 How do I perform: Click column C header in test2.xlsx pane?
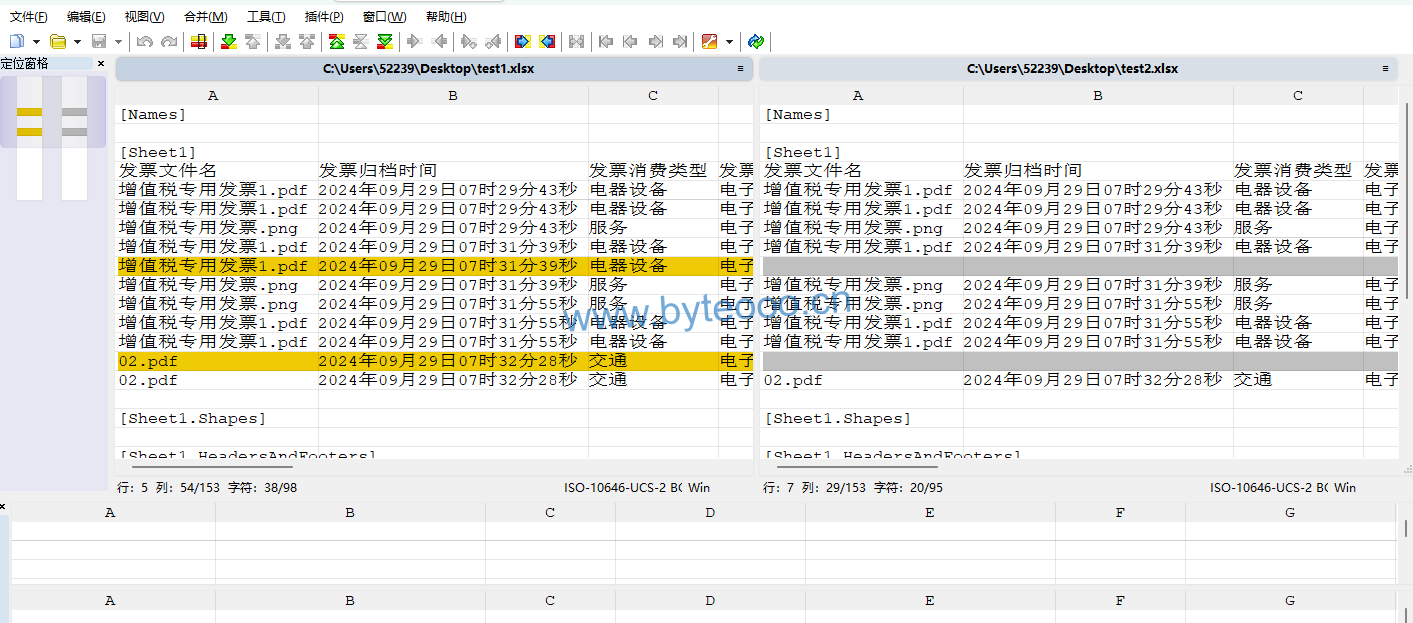[x=1298, y=96]
